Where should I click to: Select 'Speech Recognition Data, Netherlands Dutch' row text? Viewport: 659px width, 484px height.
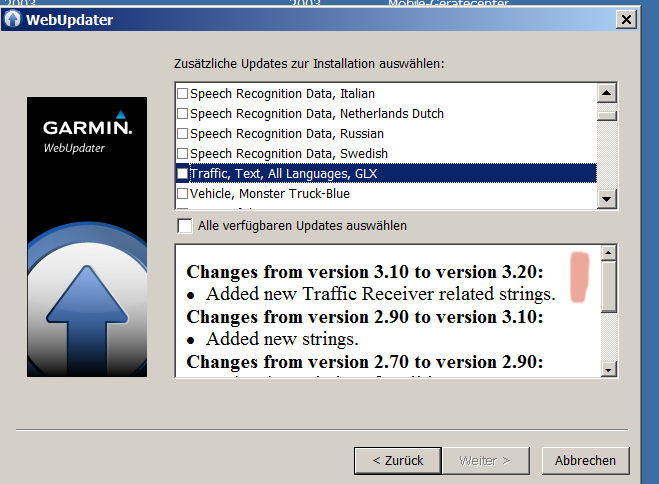coord(317,113)
